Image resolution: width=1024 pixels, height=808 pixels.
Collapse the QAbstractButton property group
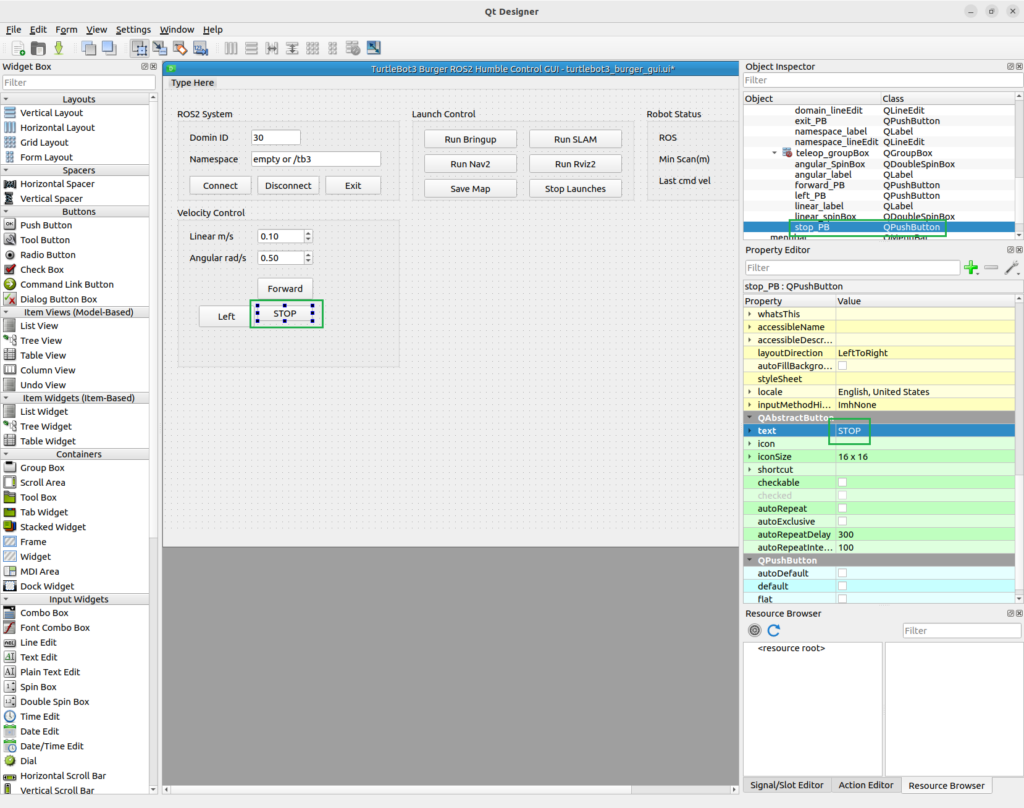[x=750, y=417]
